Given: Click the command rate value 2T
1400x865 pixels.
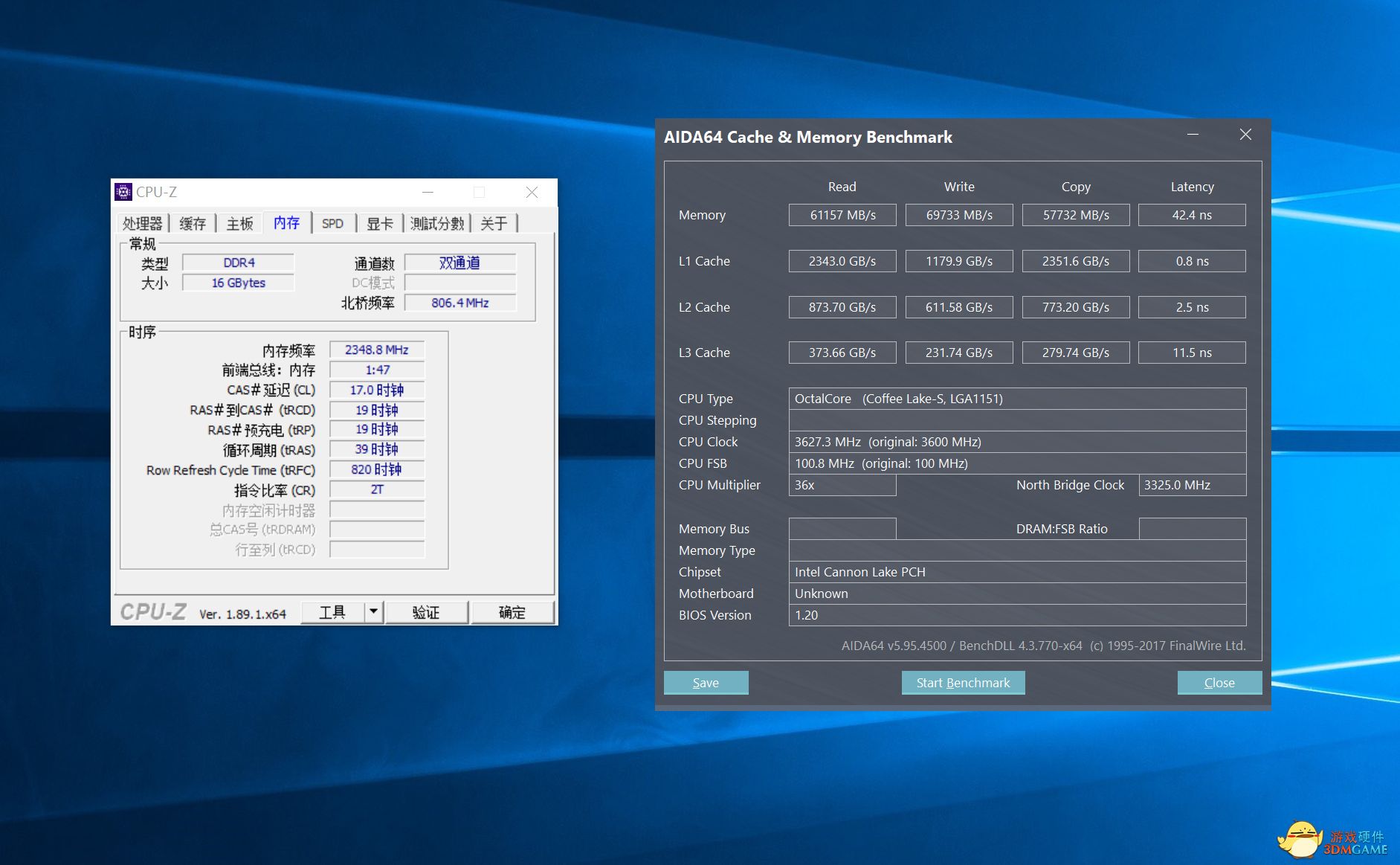Looking at the screenshot, I should click(x=377, y=489).
